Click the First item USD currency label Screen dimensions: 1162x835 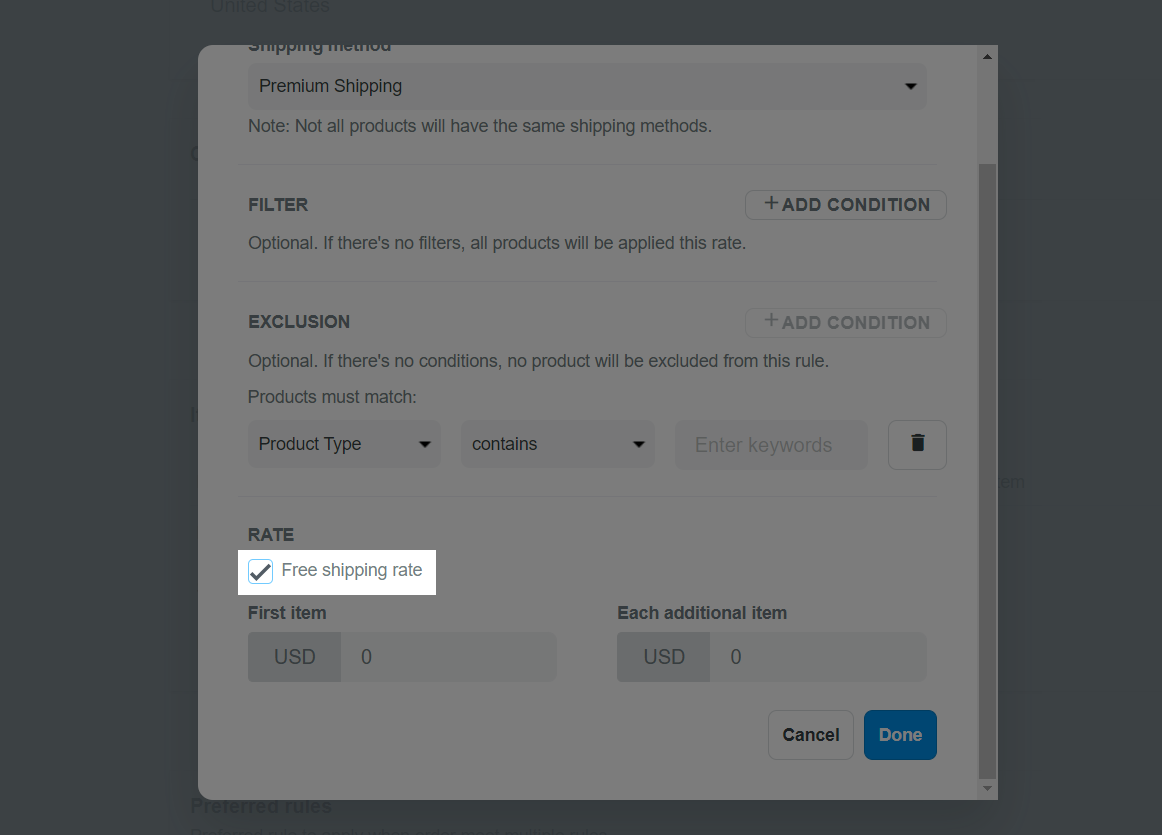pyautogui.click(x=295, y=657)
